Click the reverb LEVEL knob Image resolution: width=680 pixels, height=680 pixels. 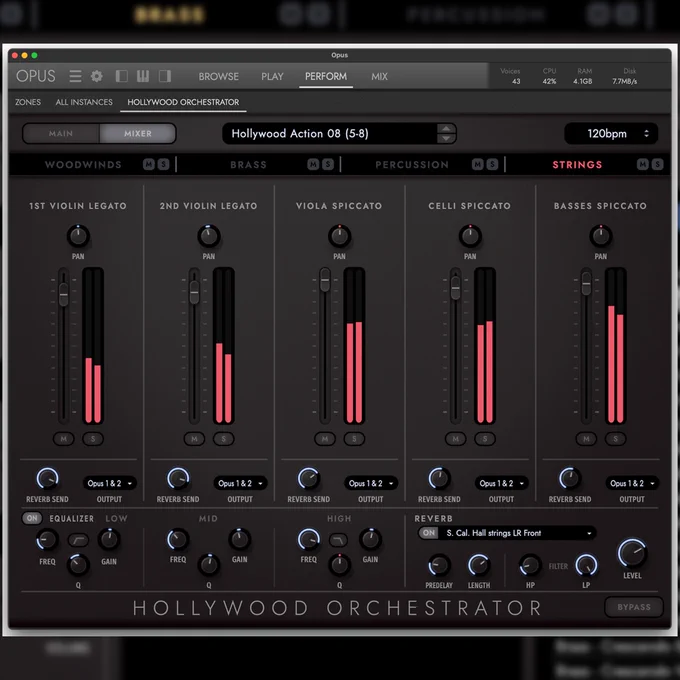tap(632, 553)
